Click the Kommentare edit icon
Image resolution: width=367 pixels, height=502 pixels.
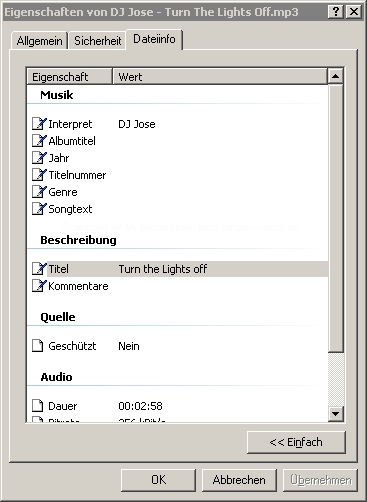[x=39, y=286]
